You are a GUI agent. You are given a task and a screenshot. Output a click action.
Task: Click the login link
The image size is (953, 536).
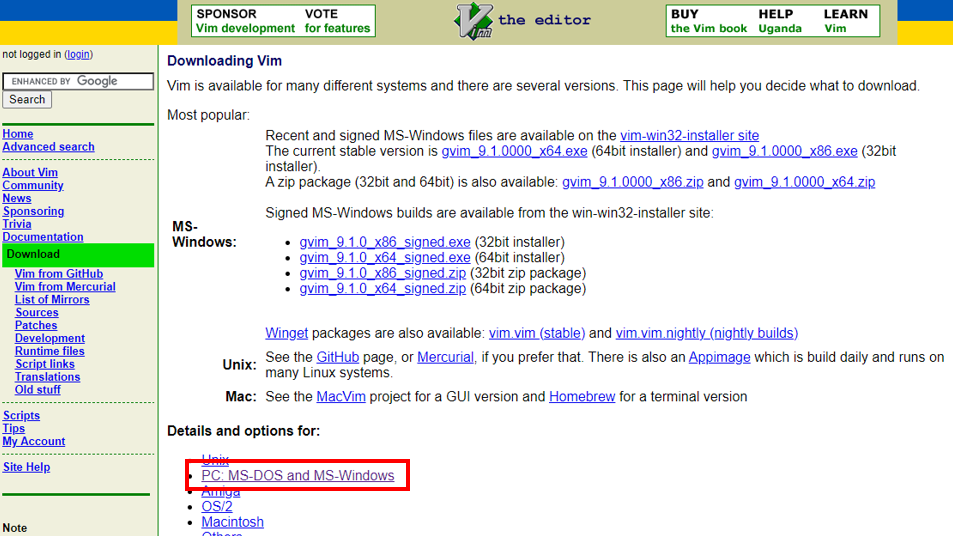tap(78, 55)
